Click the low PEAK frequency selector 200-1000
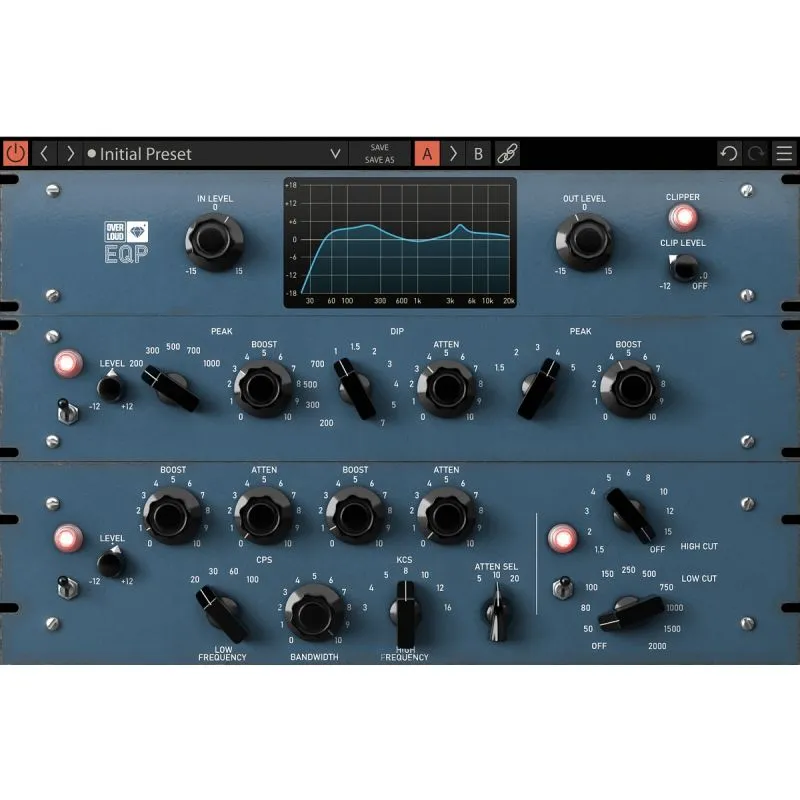800x800 pixels. (171, 388)
